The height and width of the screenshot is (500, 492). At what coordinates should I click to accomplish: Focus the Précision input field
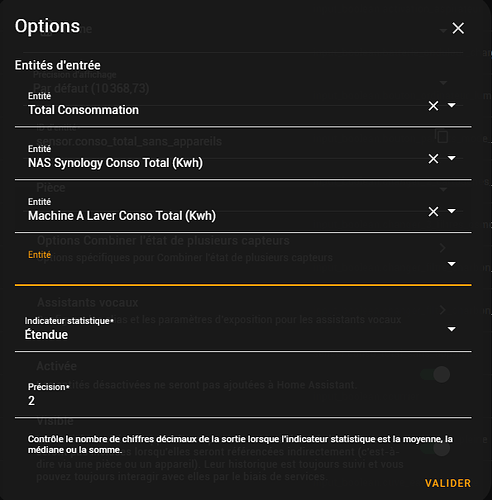(x=243, y=397)
